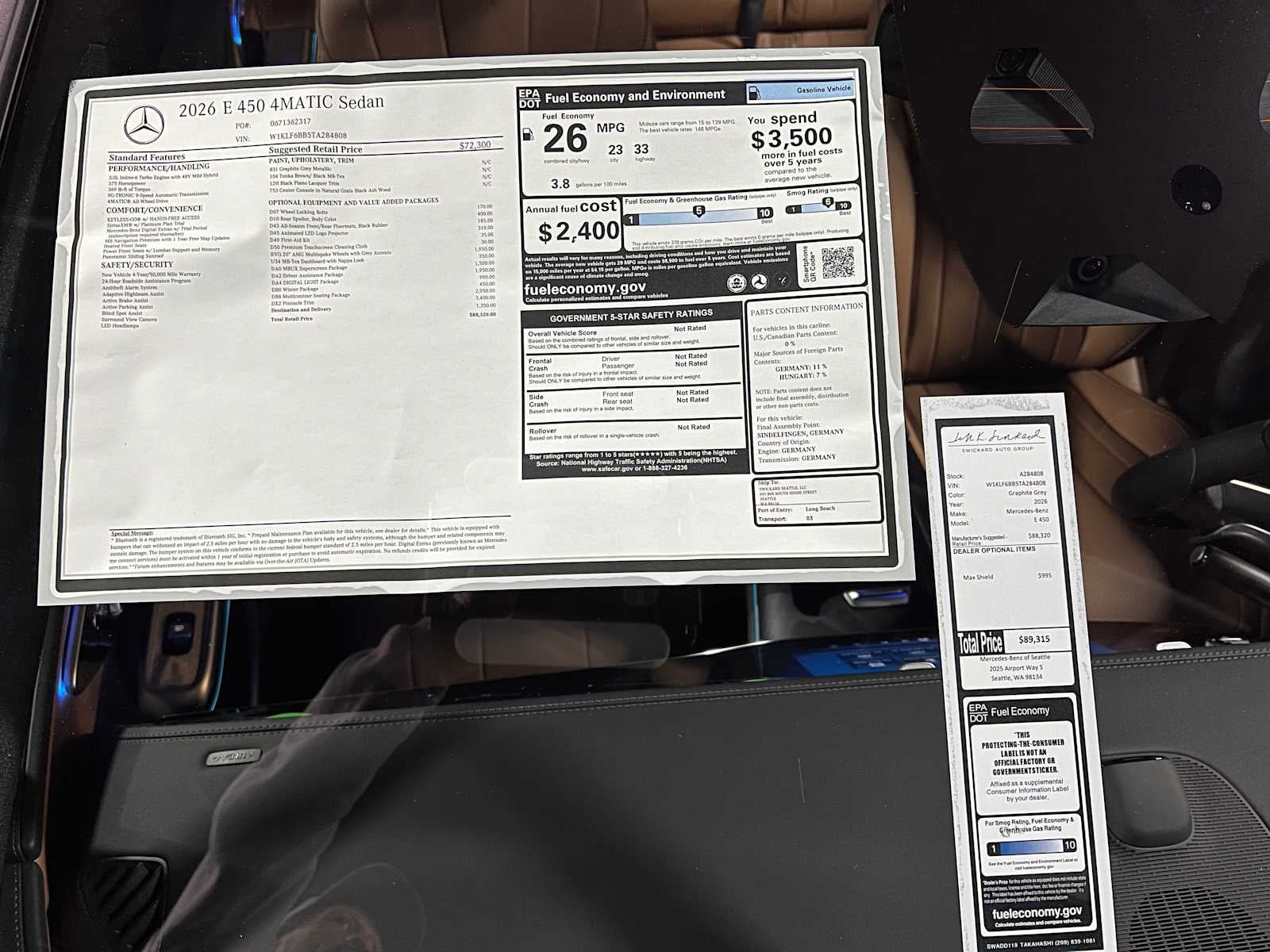Click the EPA DOT badge beside Fuel Economy and Environment

[529, 98]
